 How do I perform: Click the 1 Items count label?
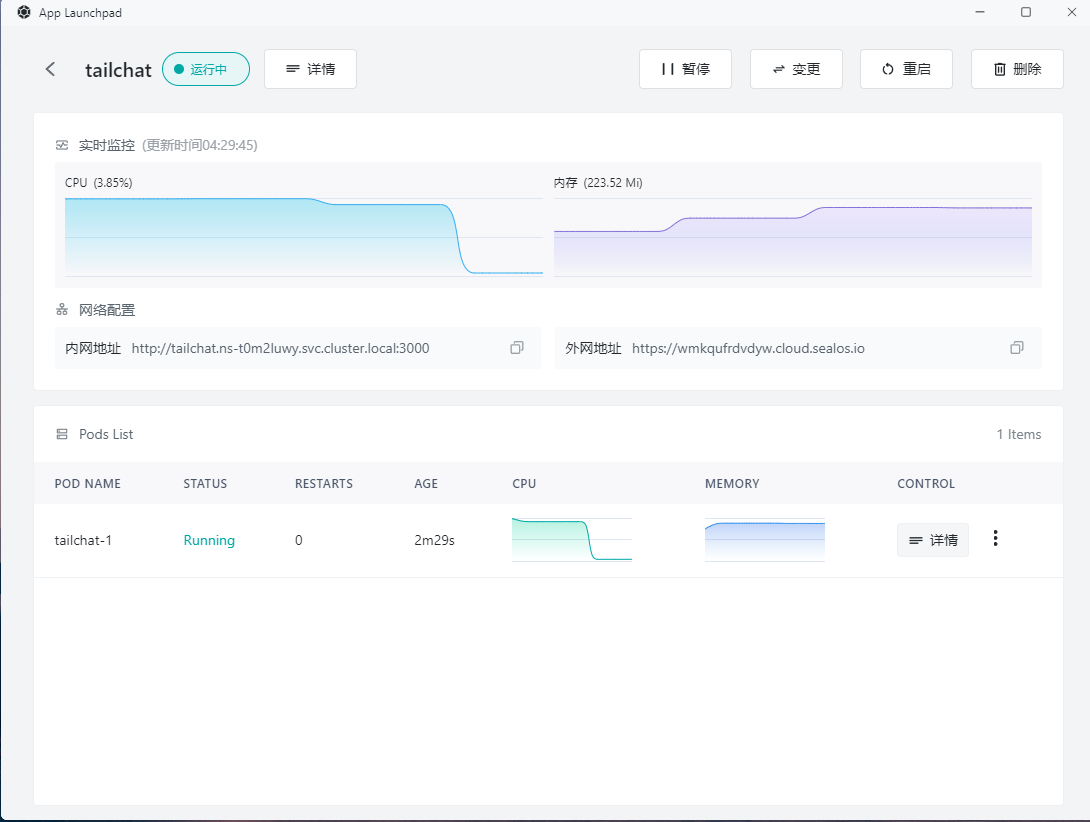[1019, 434]
